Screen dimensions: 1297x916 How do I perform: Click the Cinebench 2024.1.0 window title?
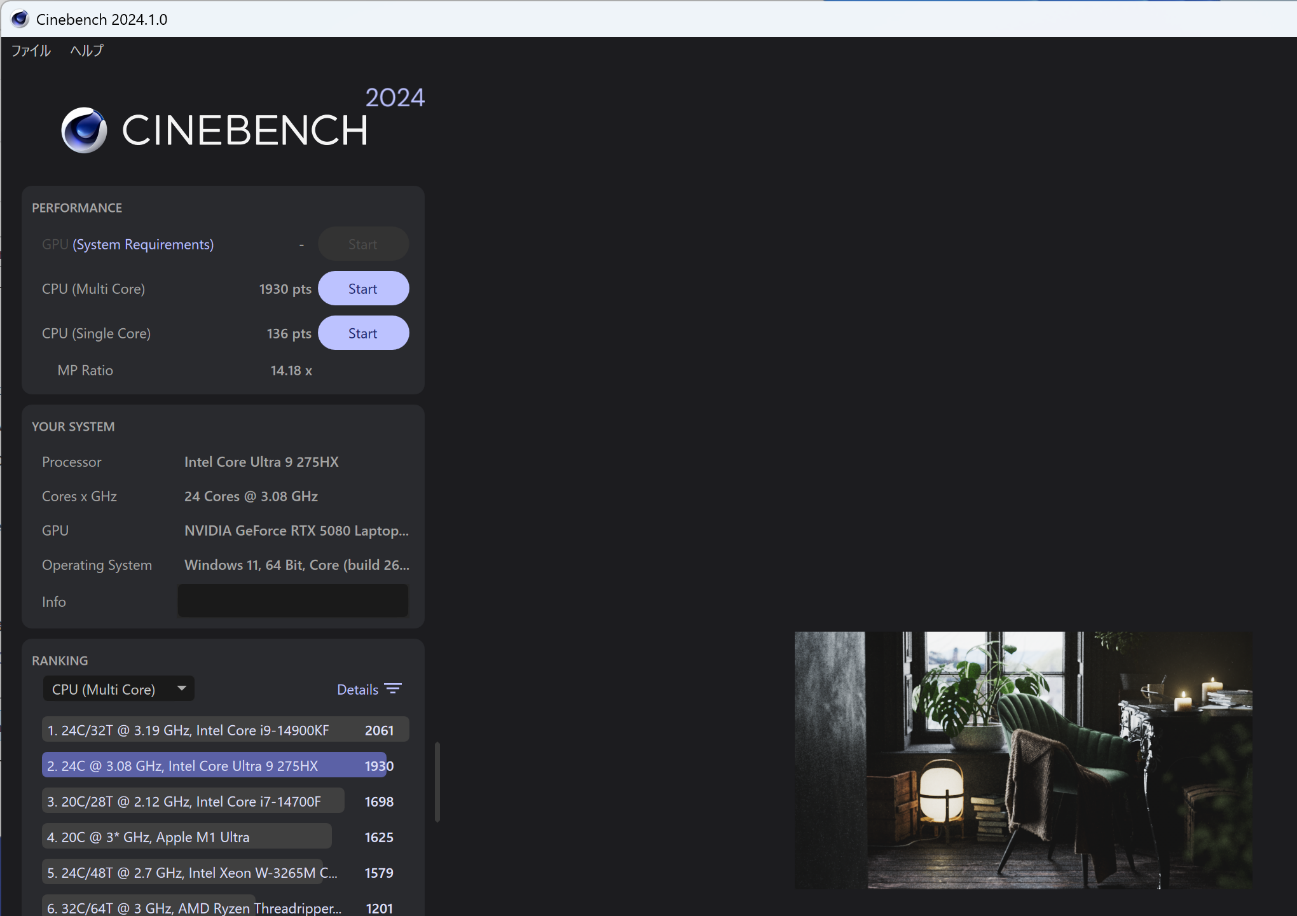[x=102, y=19]
